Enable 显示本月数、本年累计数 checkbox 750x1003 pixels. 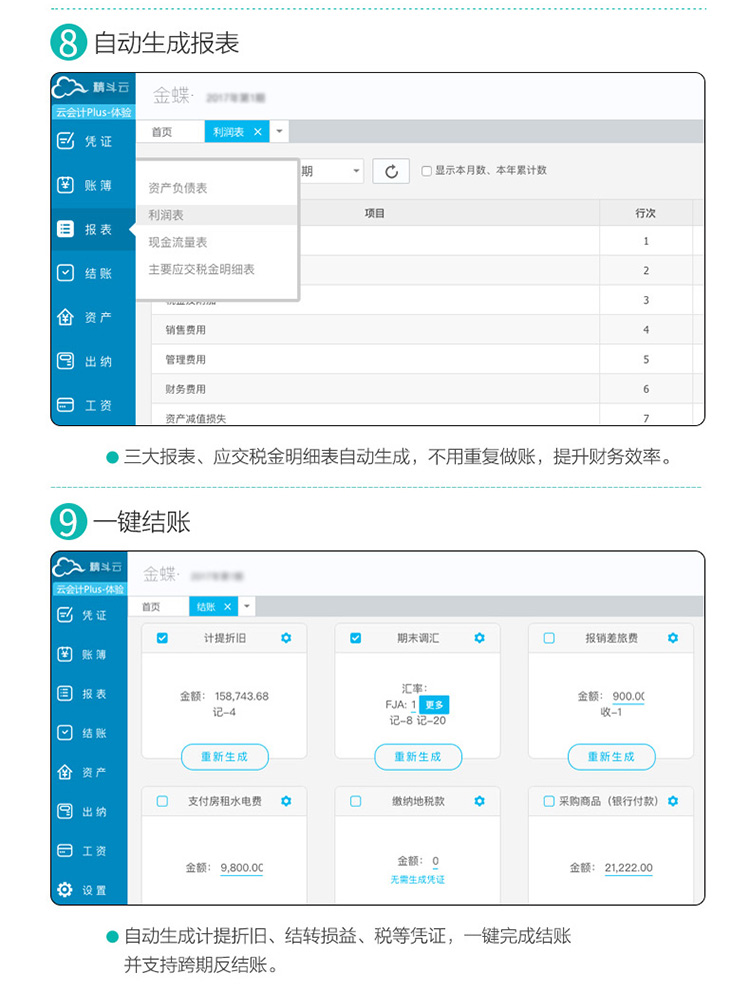pos(426,171)
